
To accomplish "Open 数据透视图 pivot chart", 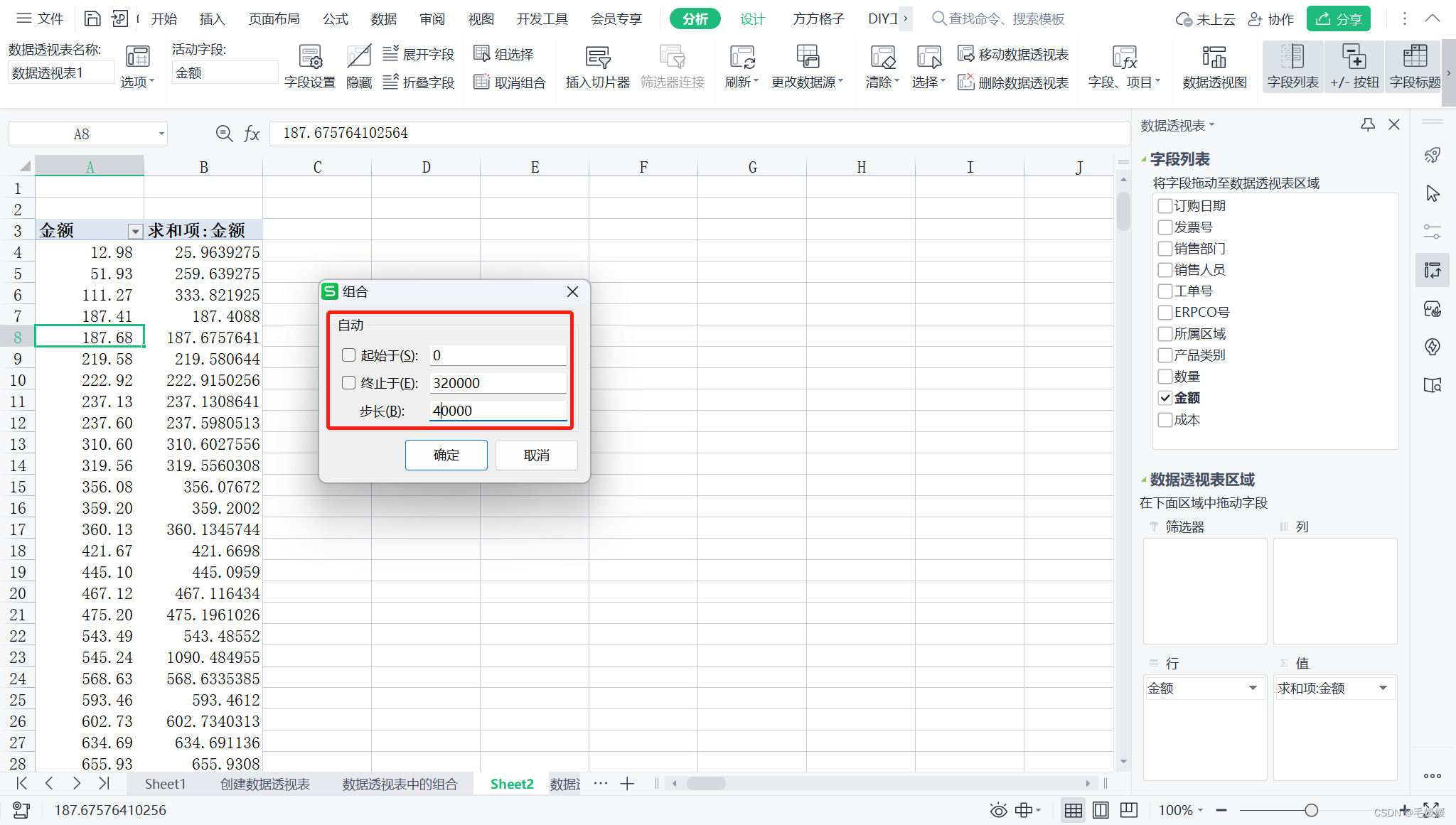I will [1214, 67].
